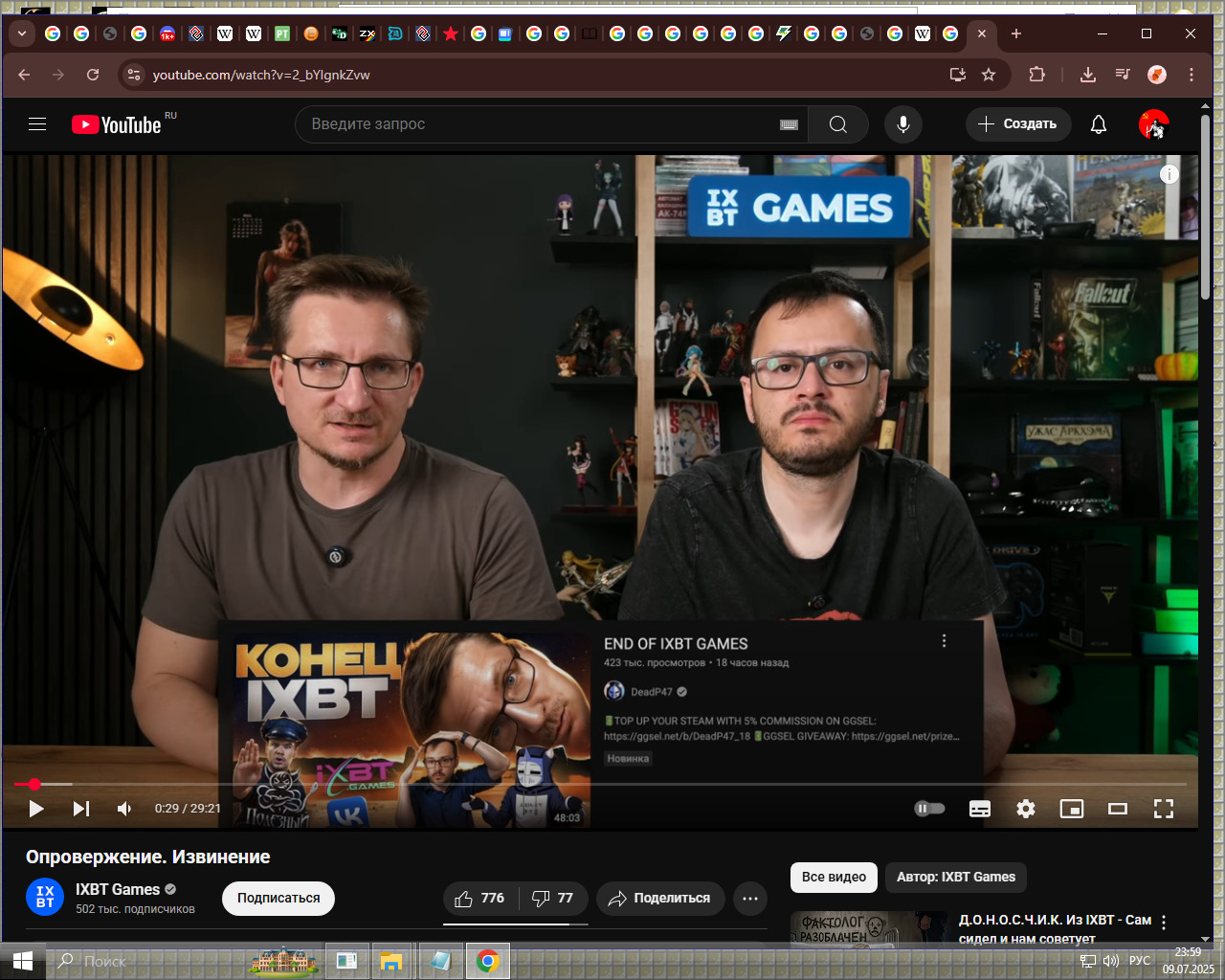This screenshot has width=1225, height=980.
Task: Like the video
Action: (x=480, y=899)
